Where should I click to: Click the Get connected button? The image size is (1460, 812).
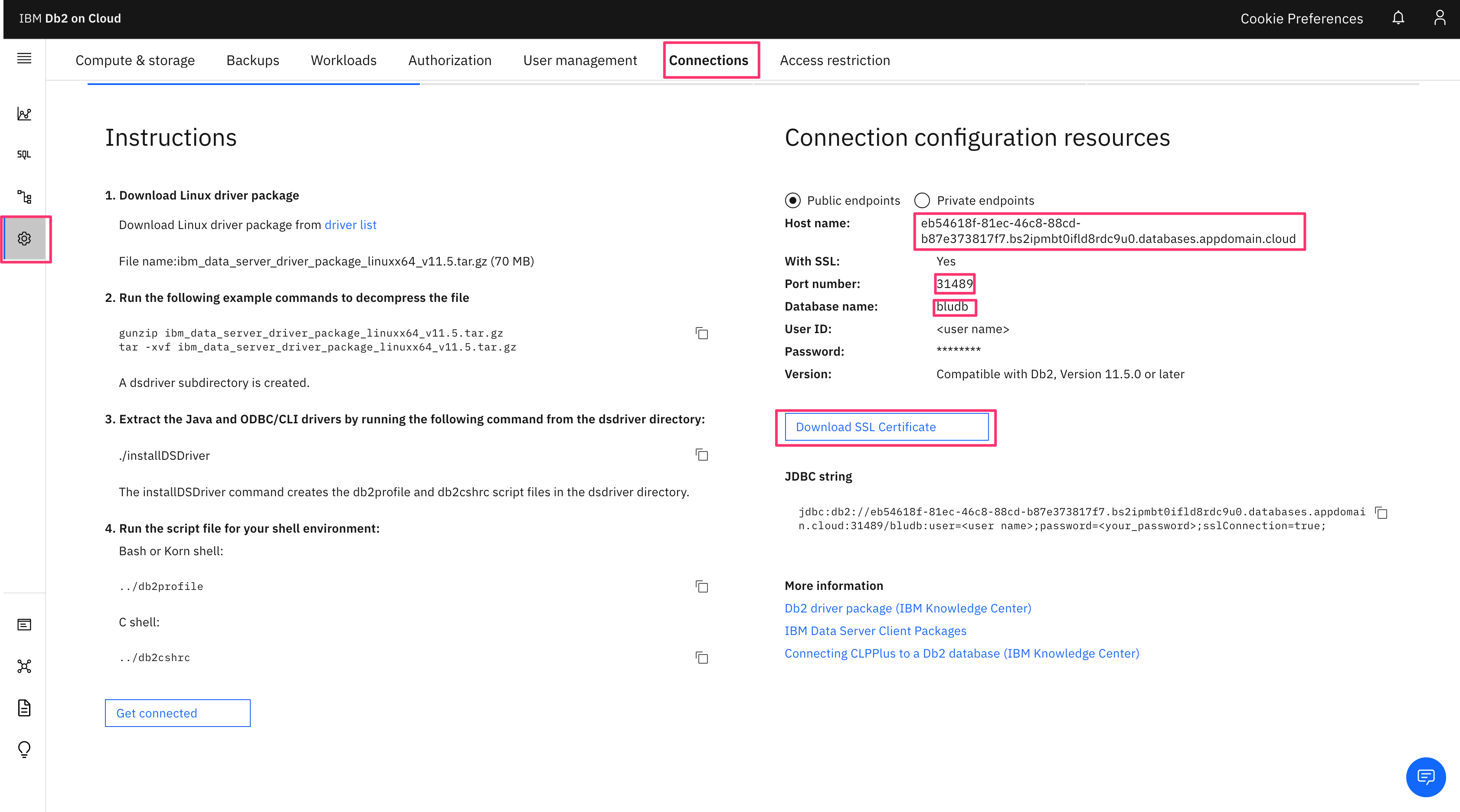tap(177, 713)
